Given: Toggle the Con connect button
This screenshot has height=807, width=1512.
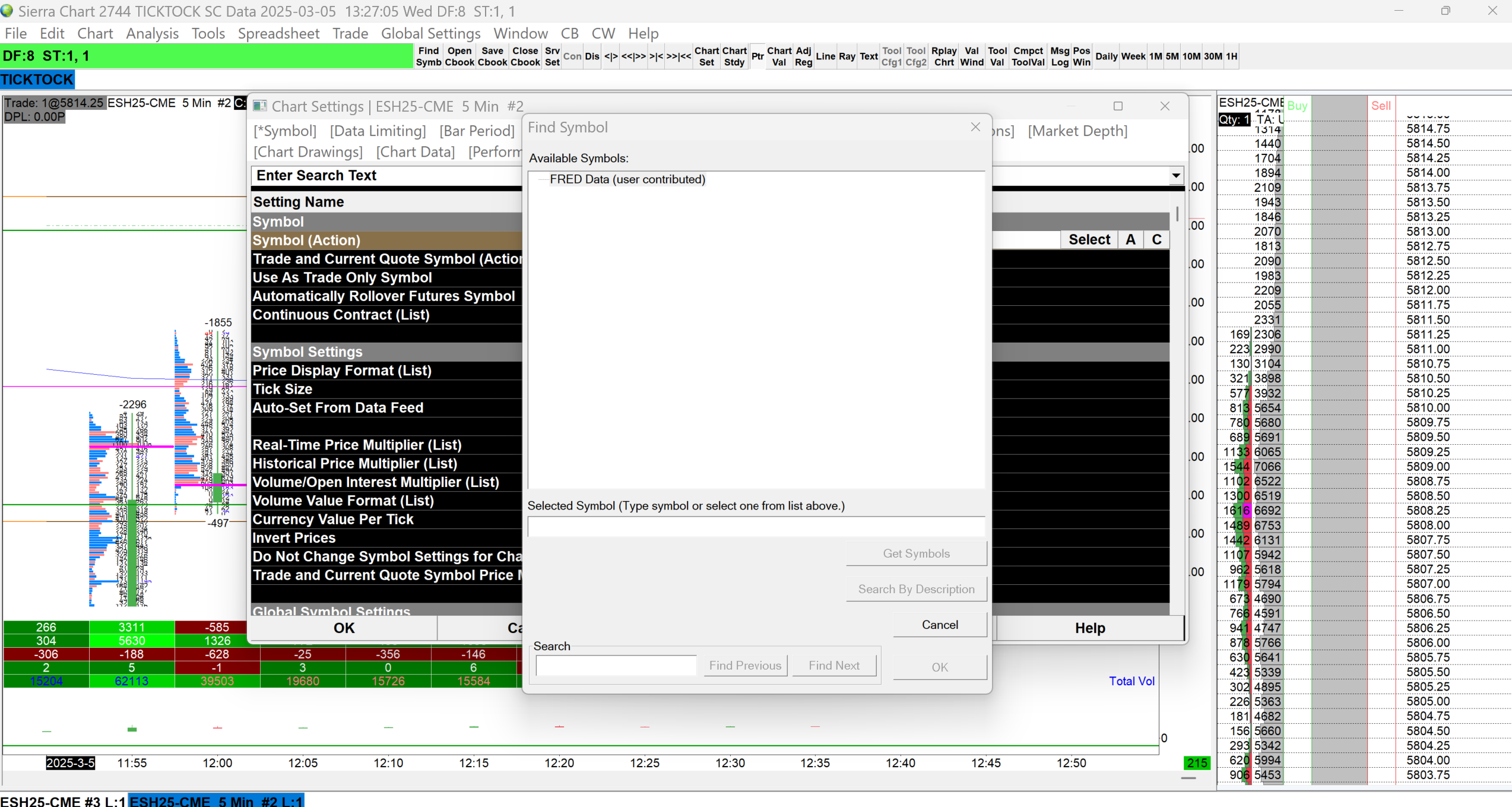Looking at the screenshot, I should [572, 56].
